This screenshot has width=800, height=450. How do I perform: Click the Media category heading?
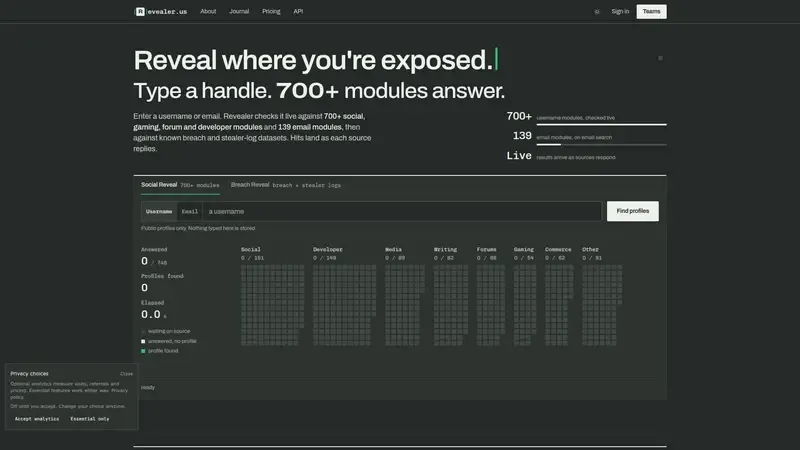tap(393, 249)
